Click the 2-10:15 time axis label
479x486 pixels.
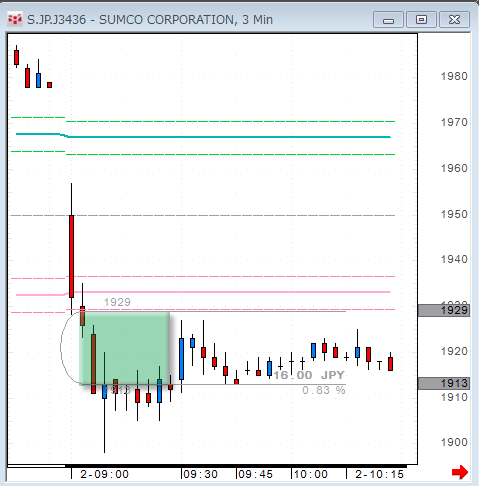[x=379, y=474]
